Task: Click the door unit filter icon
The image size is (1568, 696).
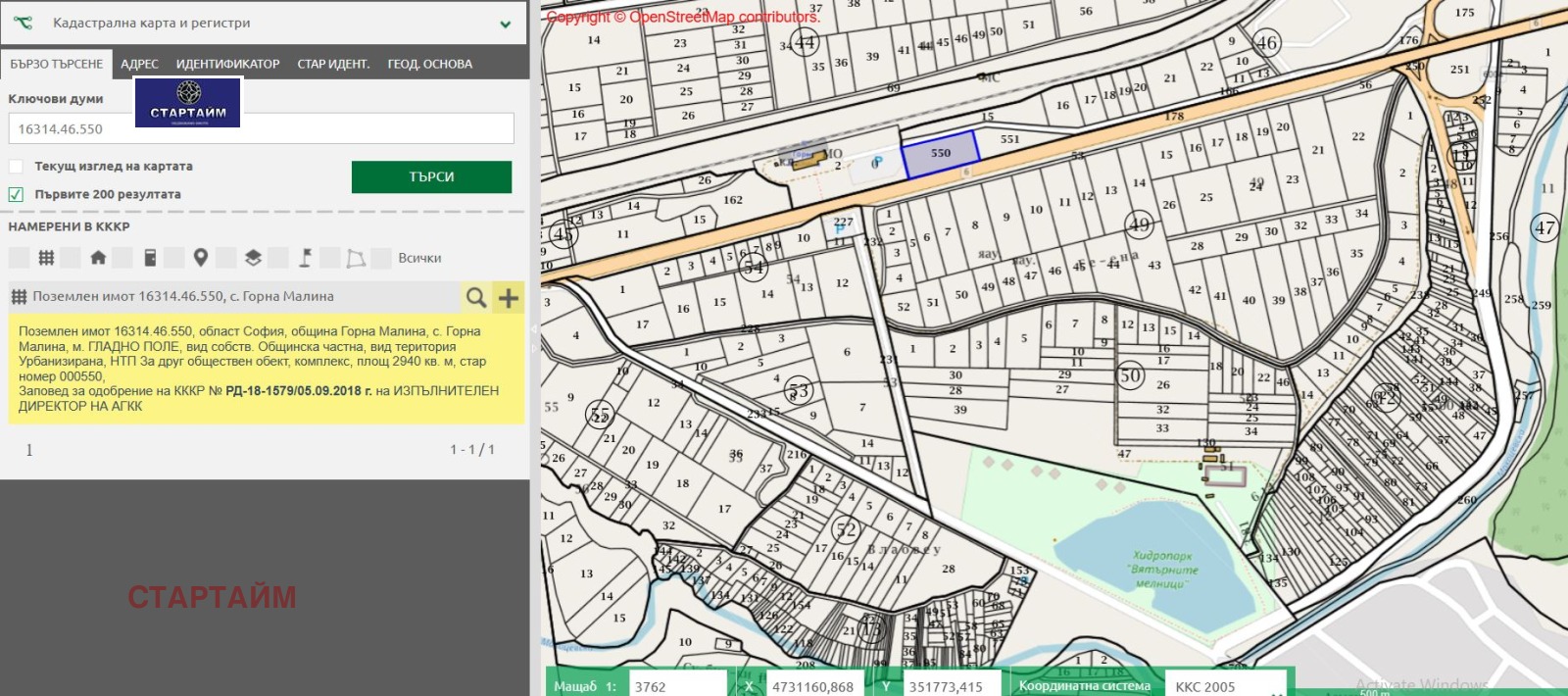Action: (x=150, y=258)
